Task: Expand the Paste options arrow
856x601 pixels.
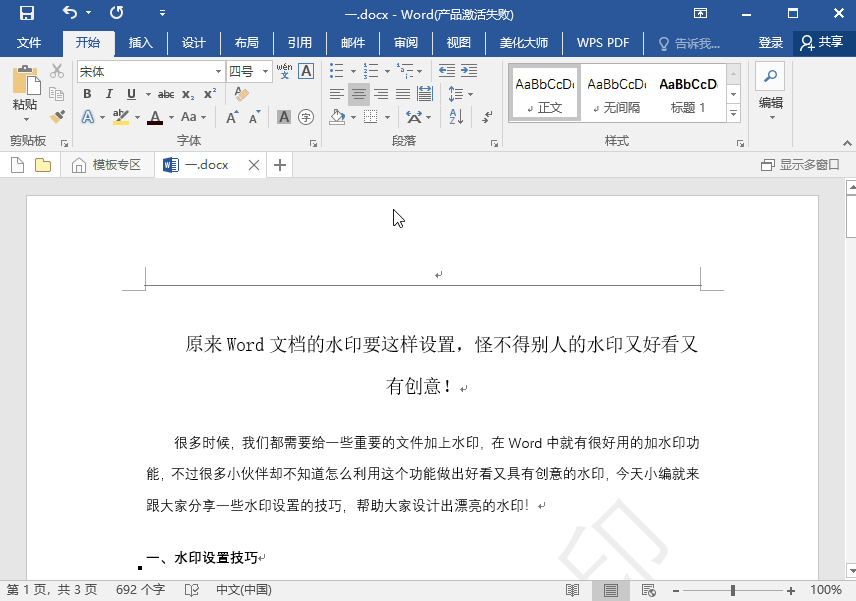Action: point(26,119)
